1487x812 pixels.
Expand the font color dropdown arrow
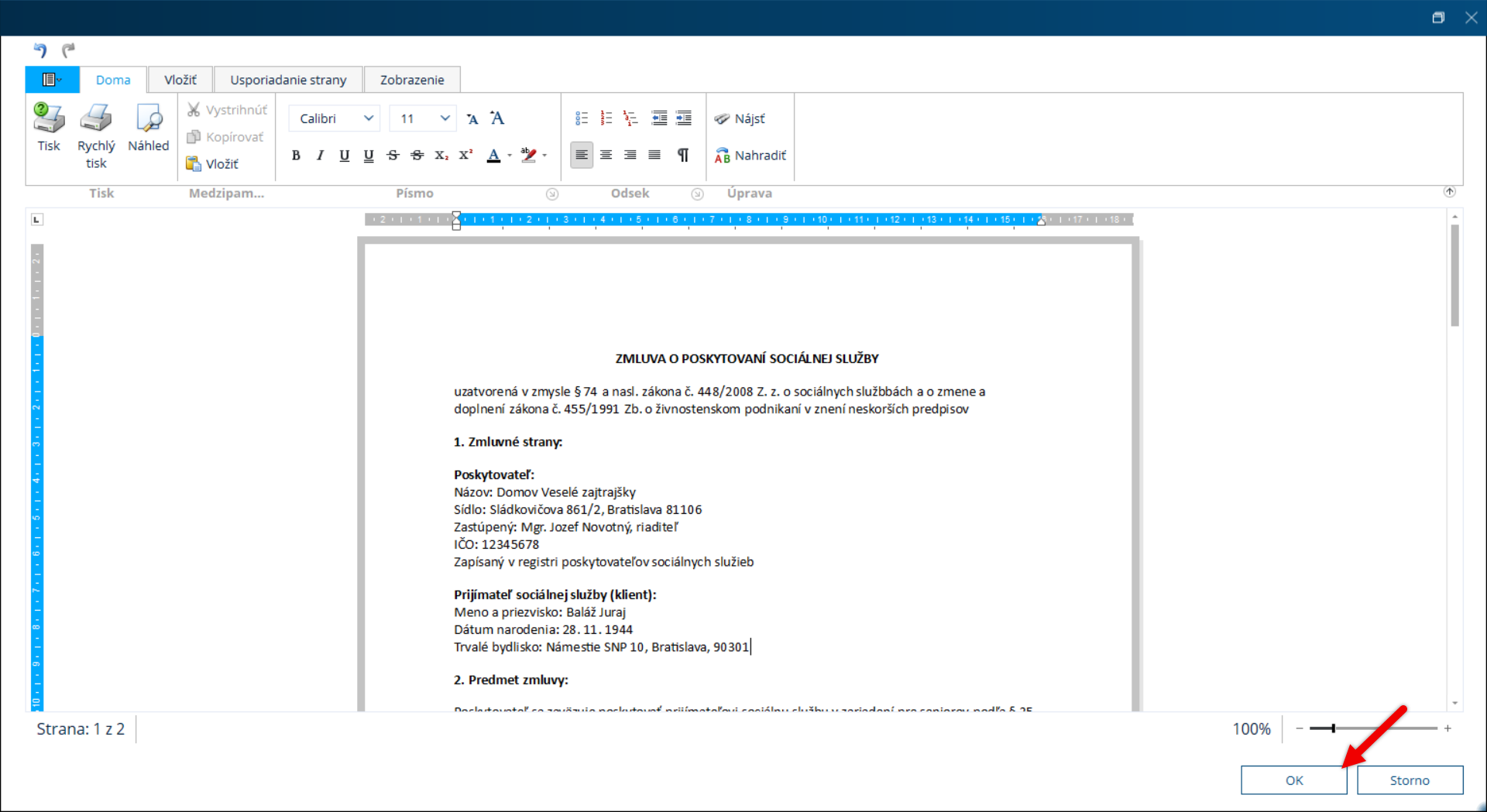click(x=510, y=156)
